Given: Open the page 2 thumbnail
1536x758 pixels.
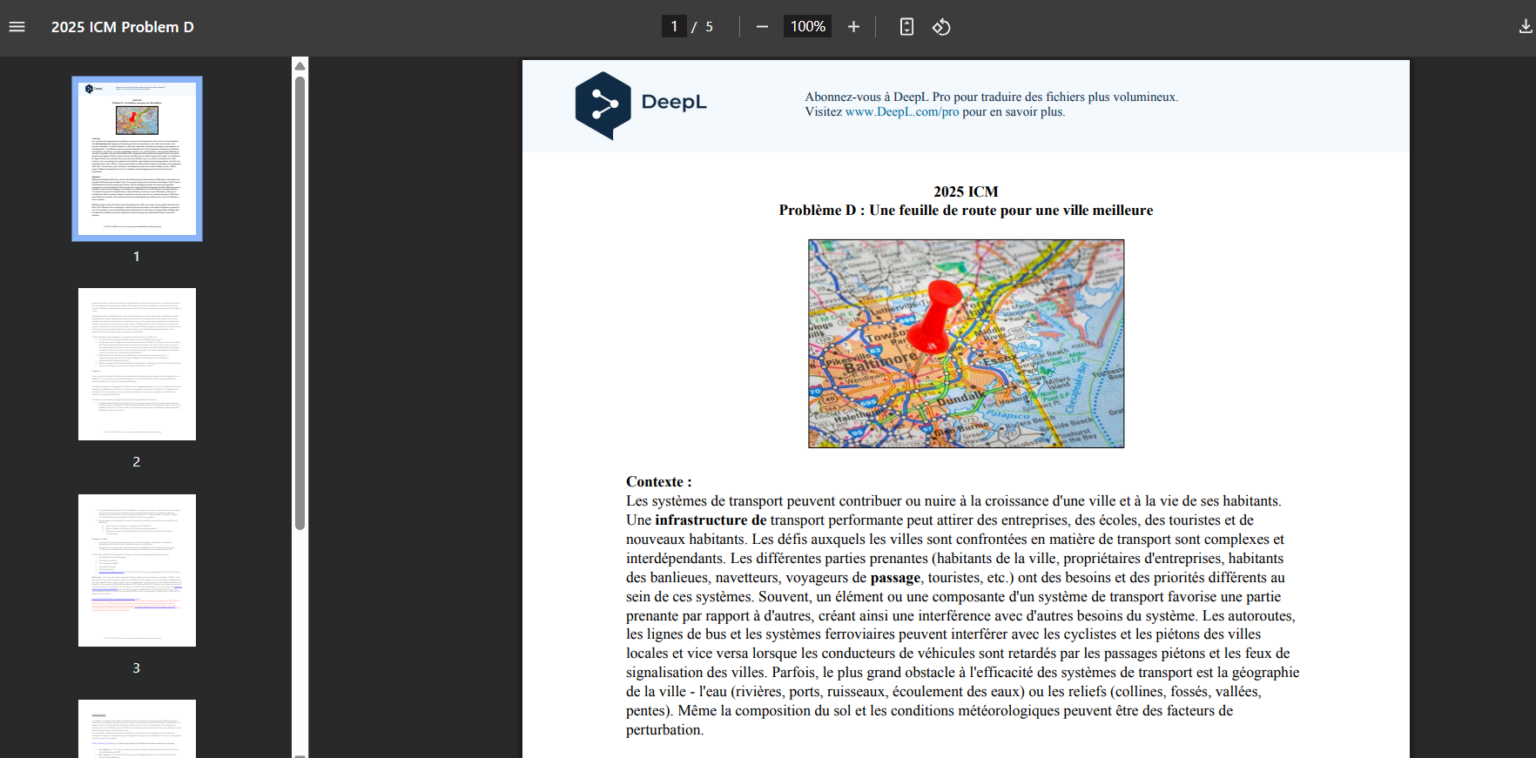Looking at the screenshot, I should pyautogui.click(x=137, y=364).
